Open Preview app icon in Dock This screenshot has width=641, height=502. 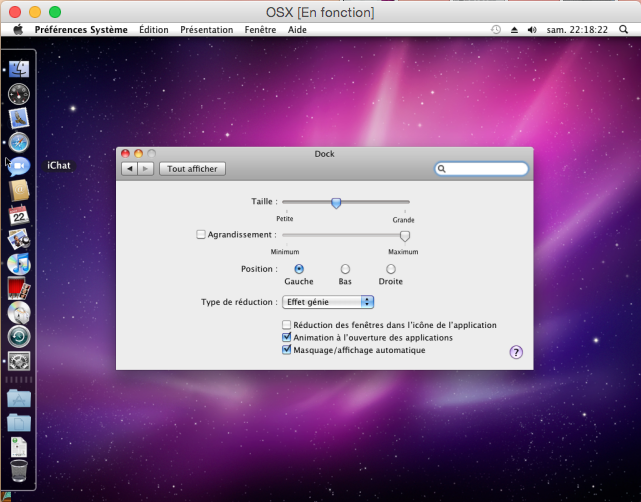click(19, 239)
